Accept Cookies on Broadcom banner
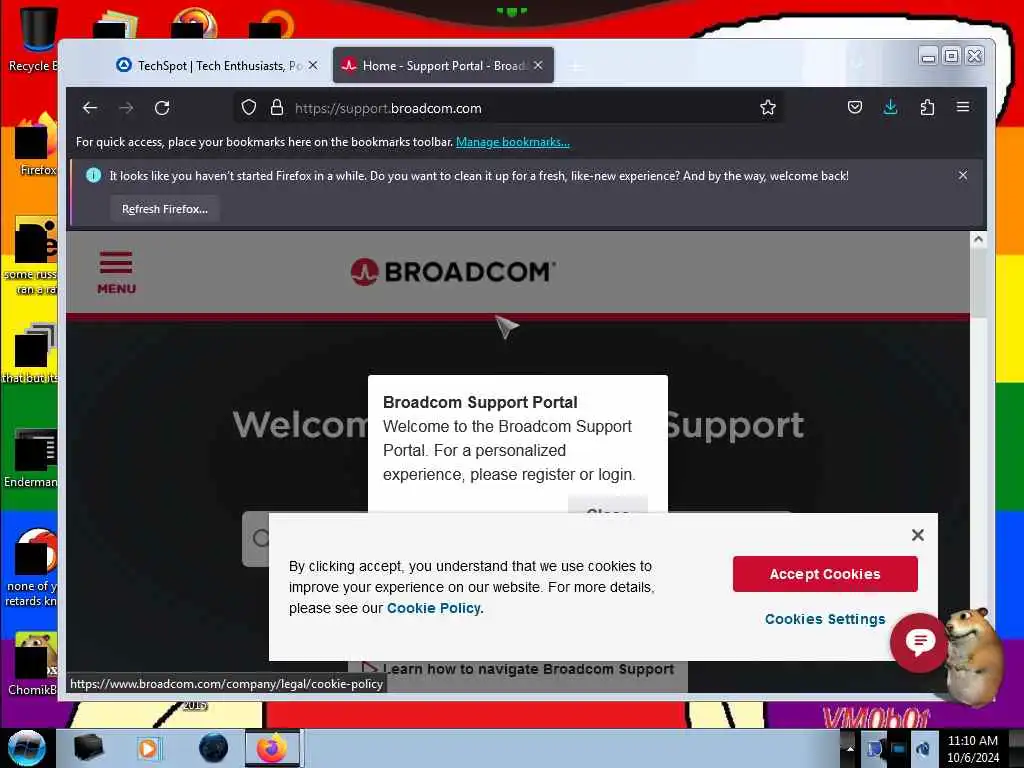1024x768 pixels. [825, 574]
